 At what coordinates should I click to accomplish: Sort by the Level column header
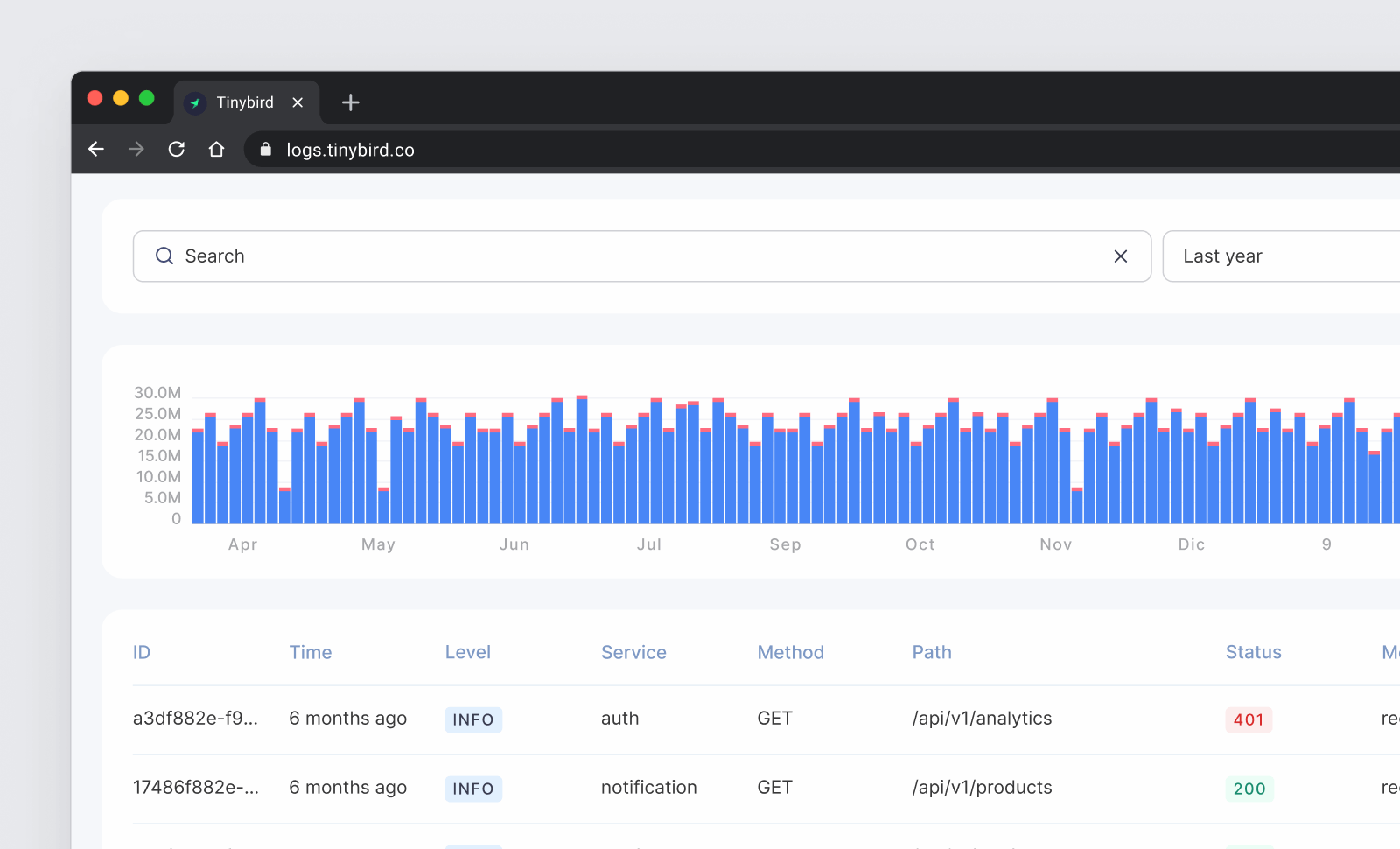coord(468,652)
